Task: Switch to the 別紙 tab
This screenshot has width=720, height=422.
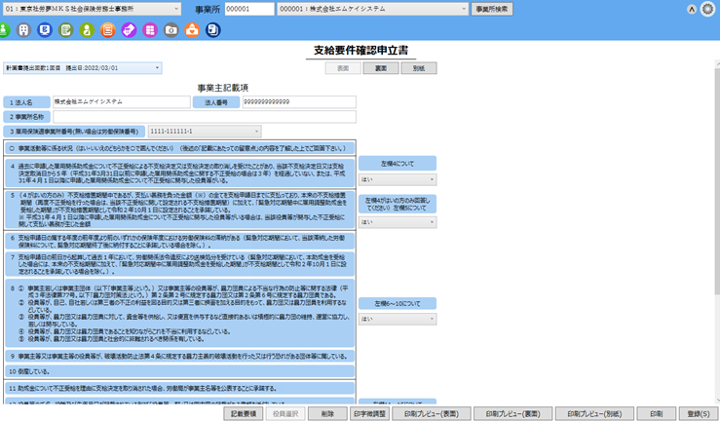Action: click(x=419, y=68)
